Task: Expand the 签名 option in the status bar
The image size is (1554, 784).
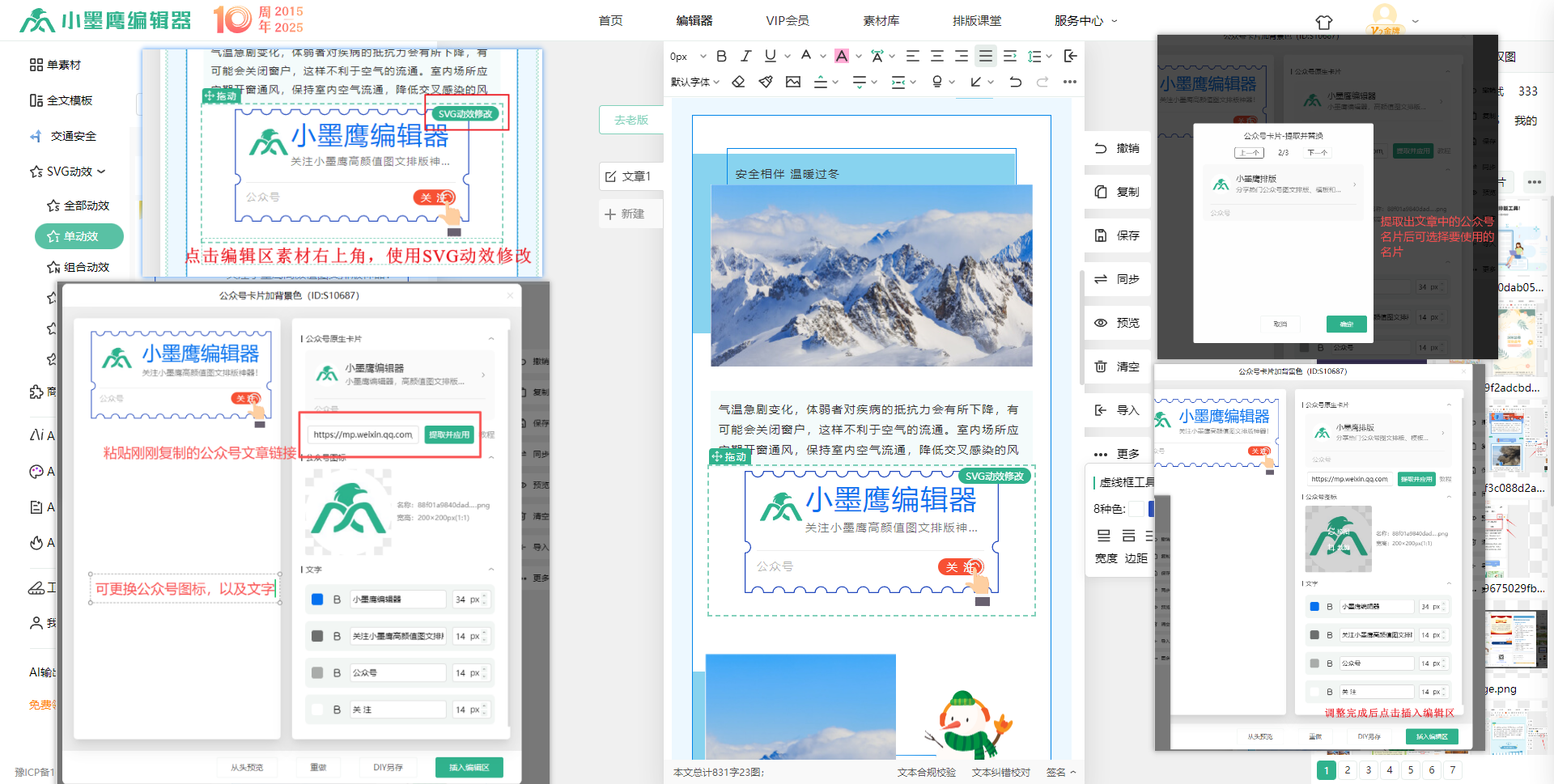Action: pyautogui.click(x=1061, y=773)
